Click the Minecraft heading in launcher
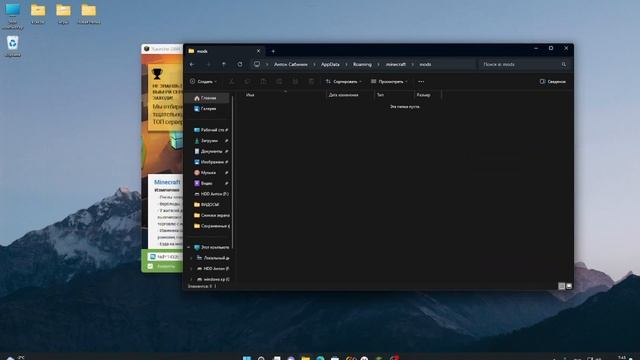Image resolution: width=640 pixels, height=360 pixels. [x=167, y=182]
